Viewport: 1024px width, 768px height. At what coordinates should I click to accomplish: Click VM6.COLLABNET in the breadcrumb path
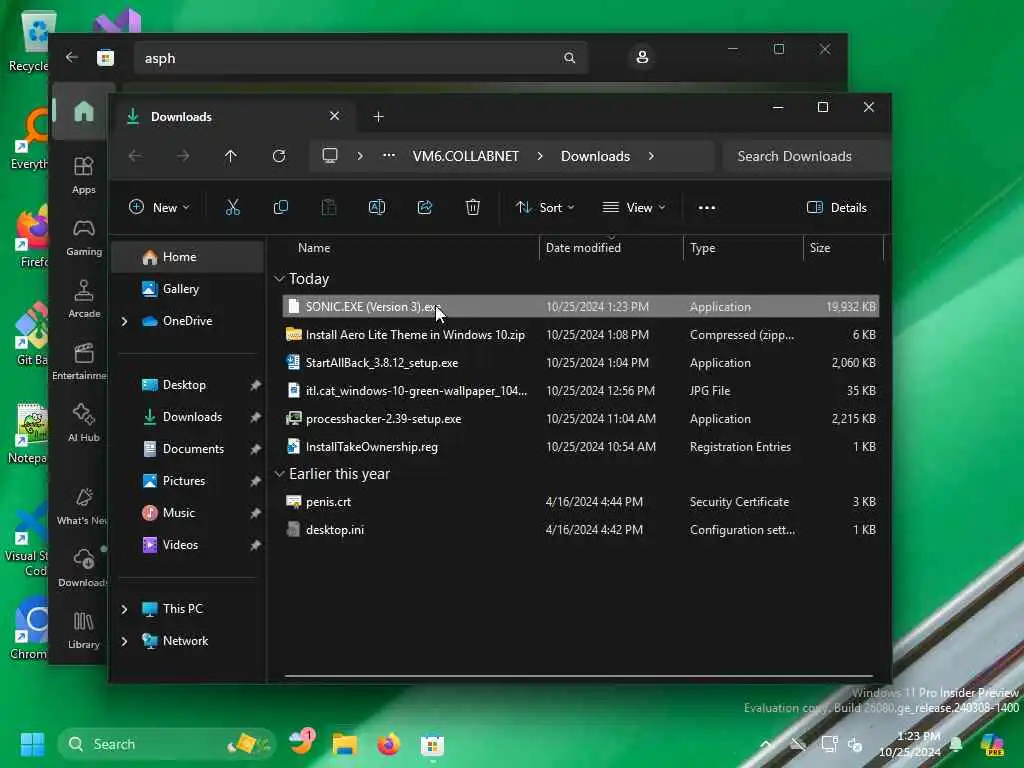[x=466, y=156]
